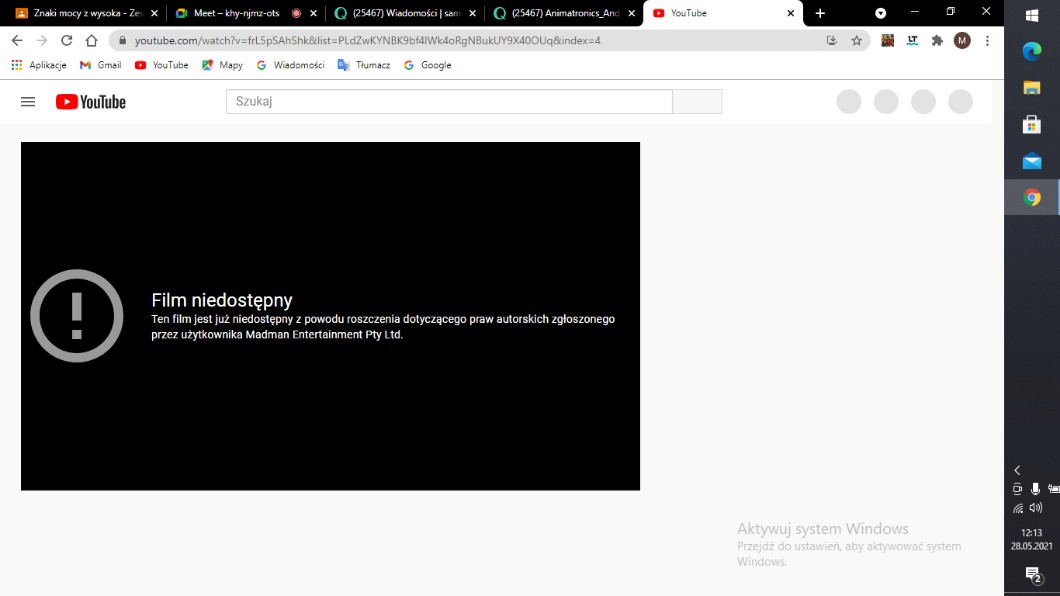Image resolution: width=1060 pixels, height=596 pixels.
Task: Bookmark this page with the star icon
Action: (x=856, y=41)
